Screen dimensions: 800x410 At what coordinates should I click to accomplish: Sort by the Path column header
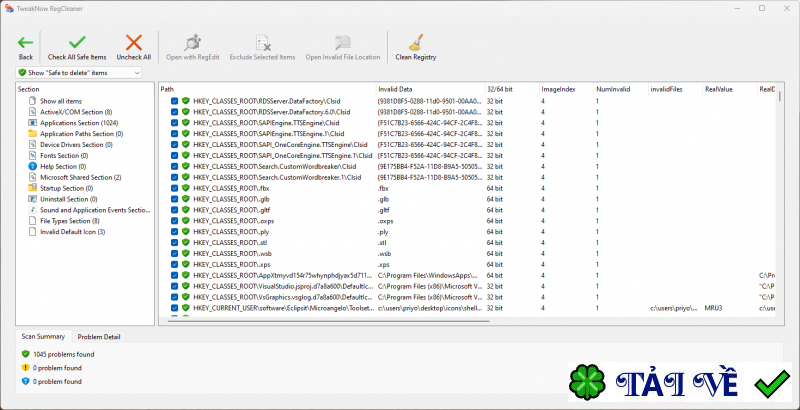(x=267, y=89)
